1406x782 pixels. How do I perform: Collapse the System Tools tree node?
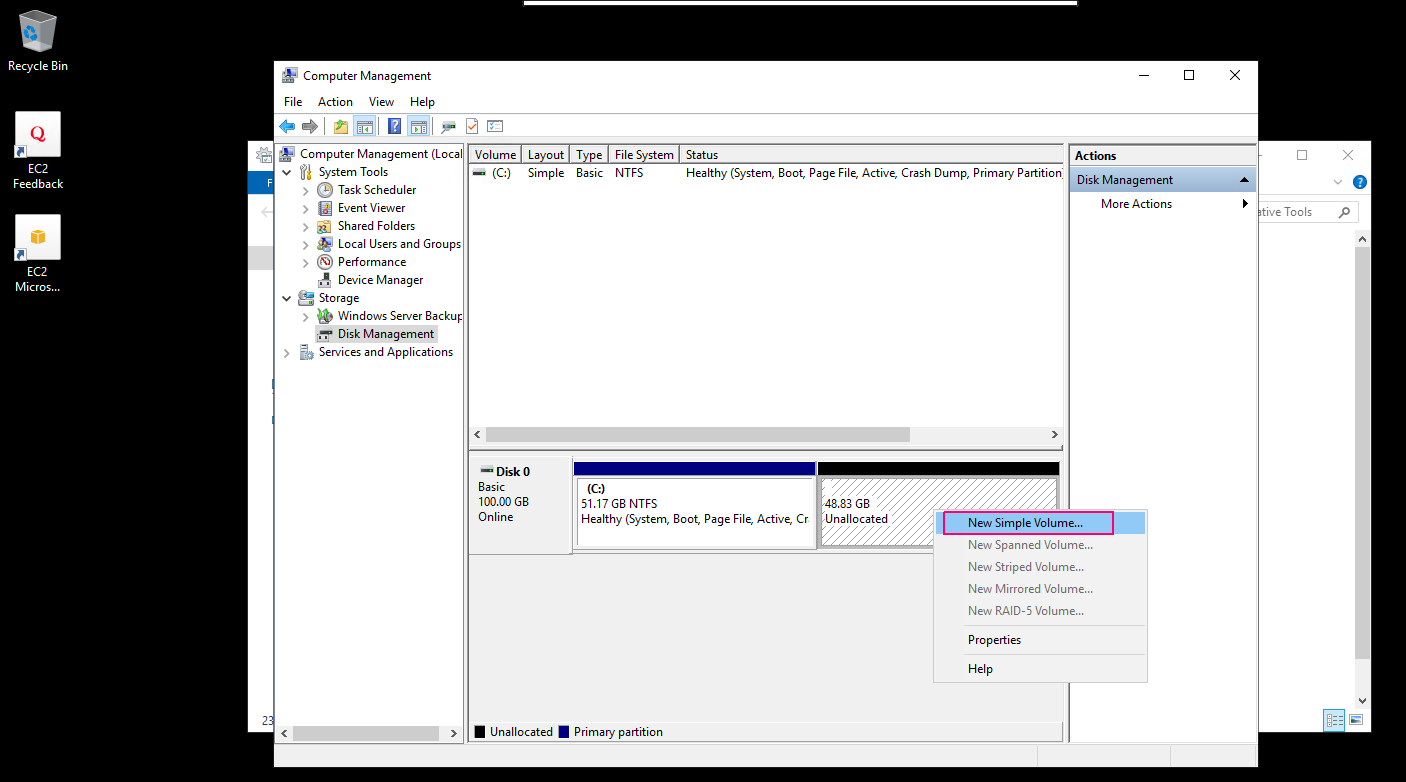(x=287, y=172)
